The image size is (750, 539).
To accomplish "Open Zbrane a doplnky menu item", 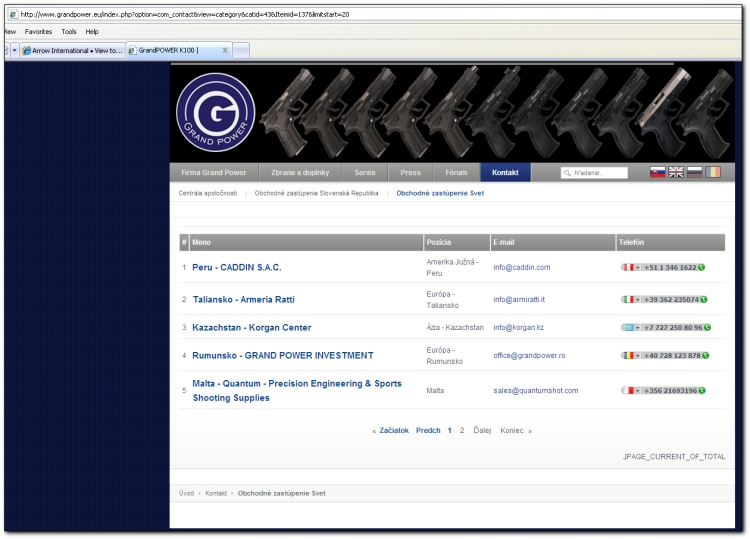I will [x=300, y=173].
